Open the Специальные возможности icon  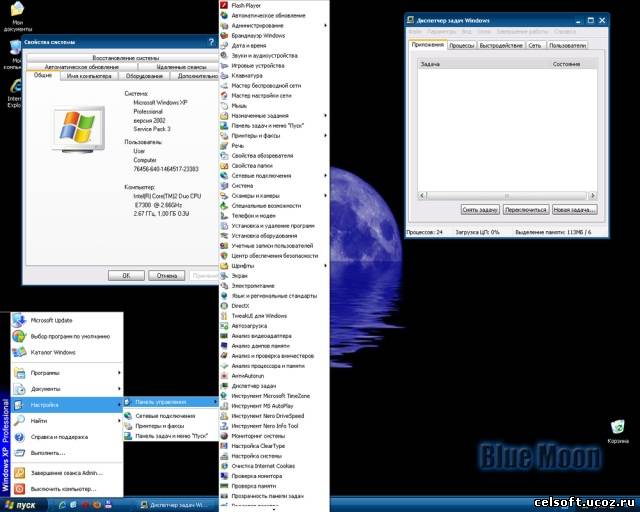(224, 205)
